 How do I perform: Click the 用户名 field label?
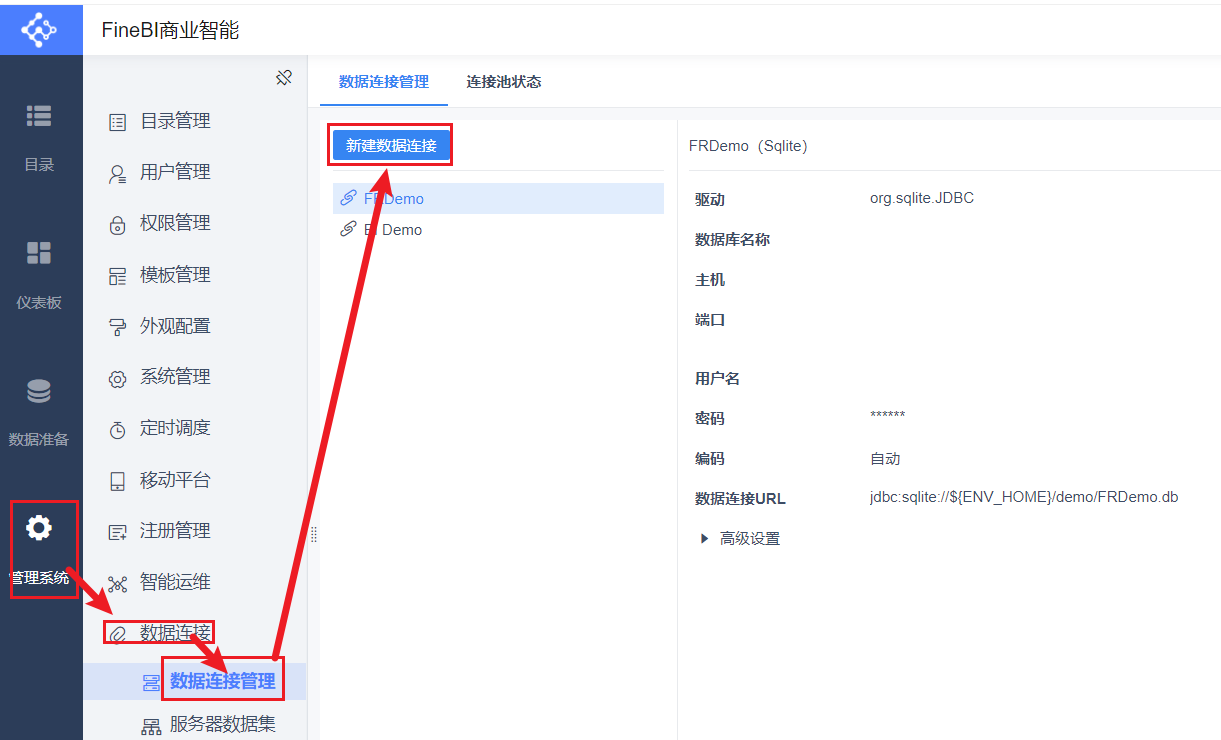click(x=718, y=379)
